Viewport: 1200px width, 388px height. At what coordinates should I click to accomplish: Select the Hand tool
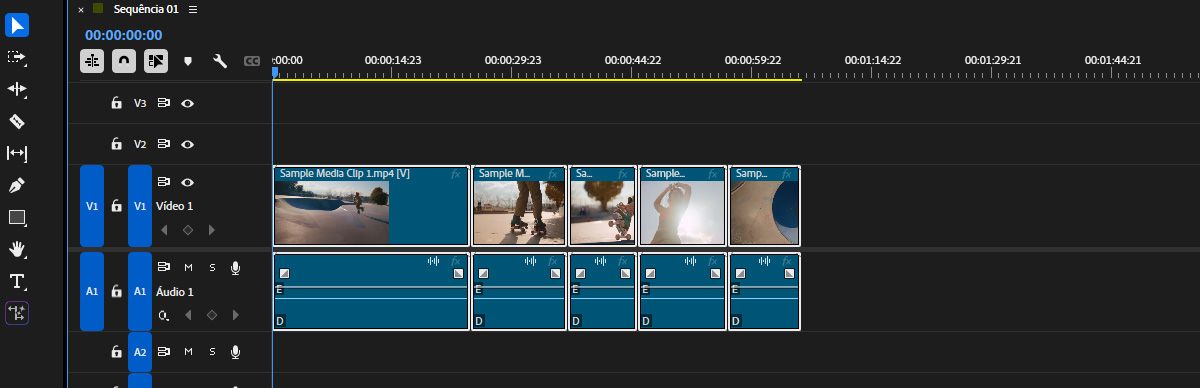tap(17, 249)
